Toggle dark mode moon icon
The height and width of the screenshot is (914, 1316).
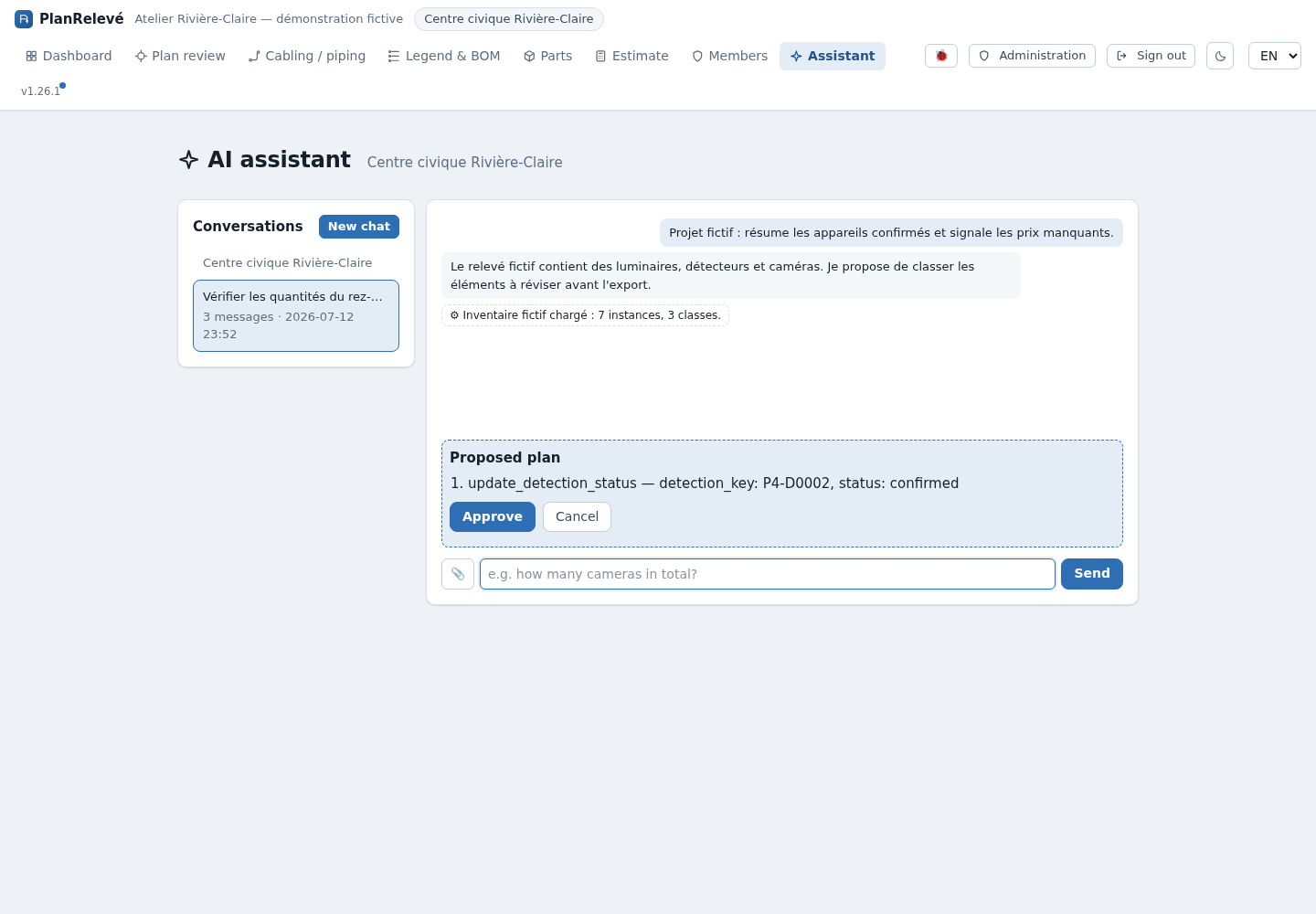1220,56
